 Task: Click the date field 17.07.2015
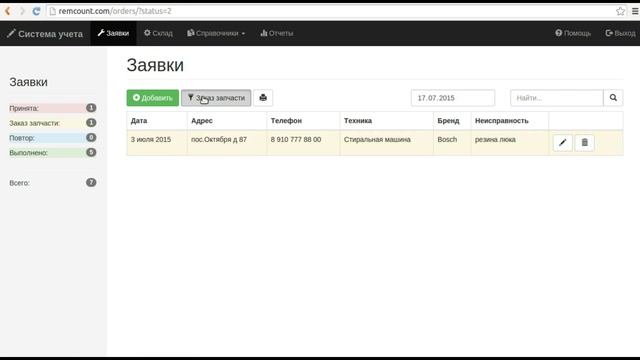coord(453,98)
